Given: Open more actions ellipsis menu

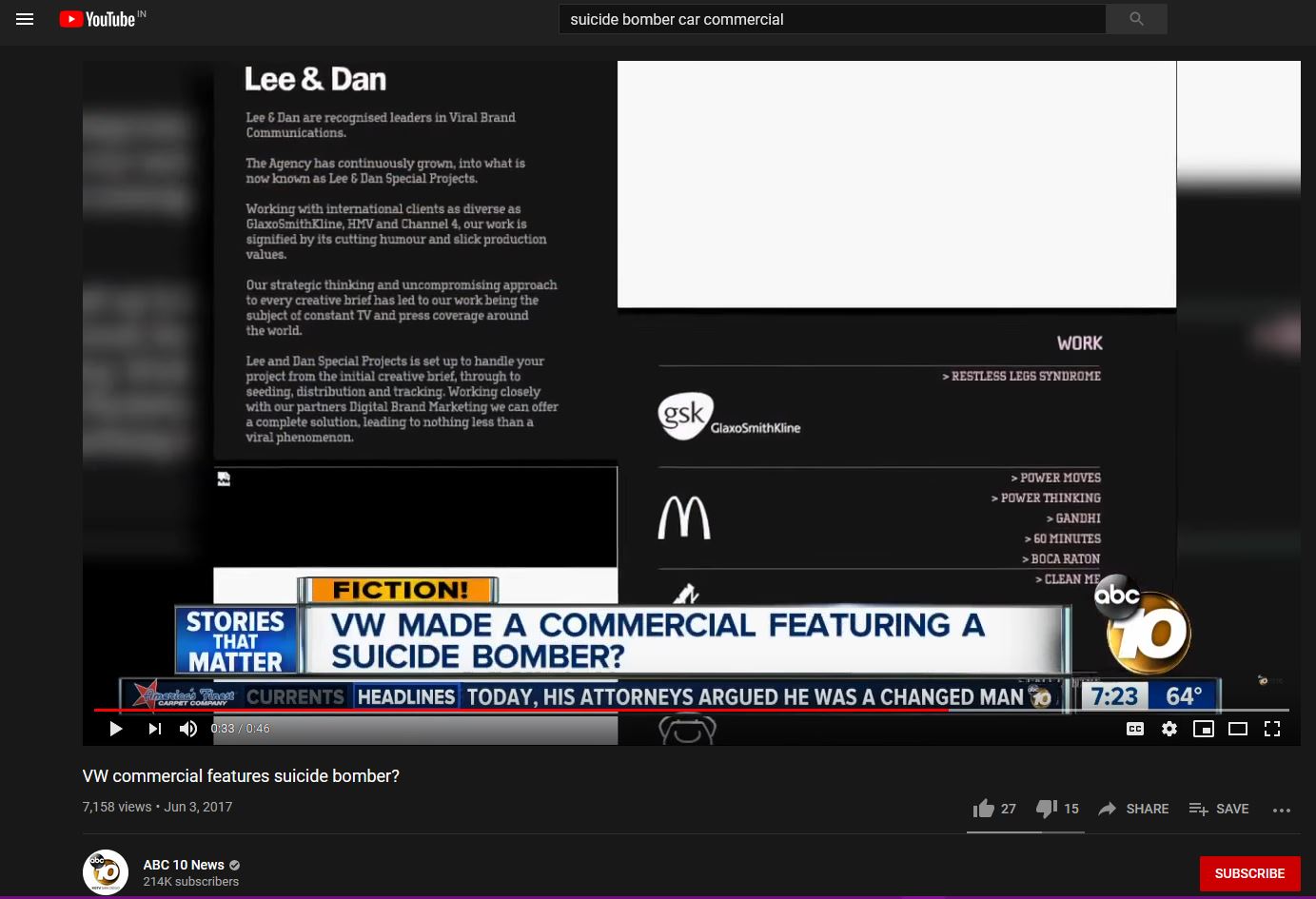Looking at the screenshot, I should tap(1282, 810).
